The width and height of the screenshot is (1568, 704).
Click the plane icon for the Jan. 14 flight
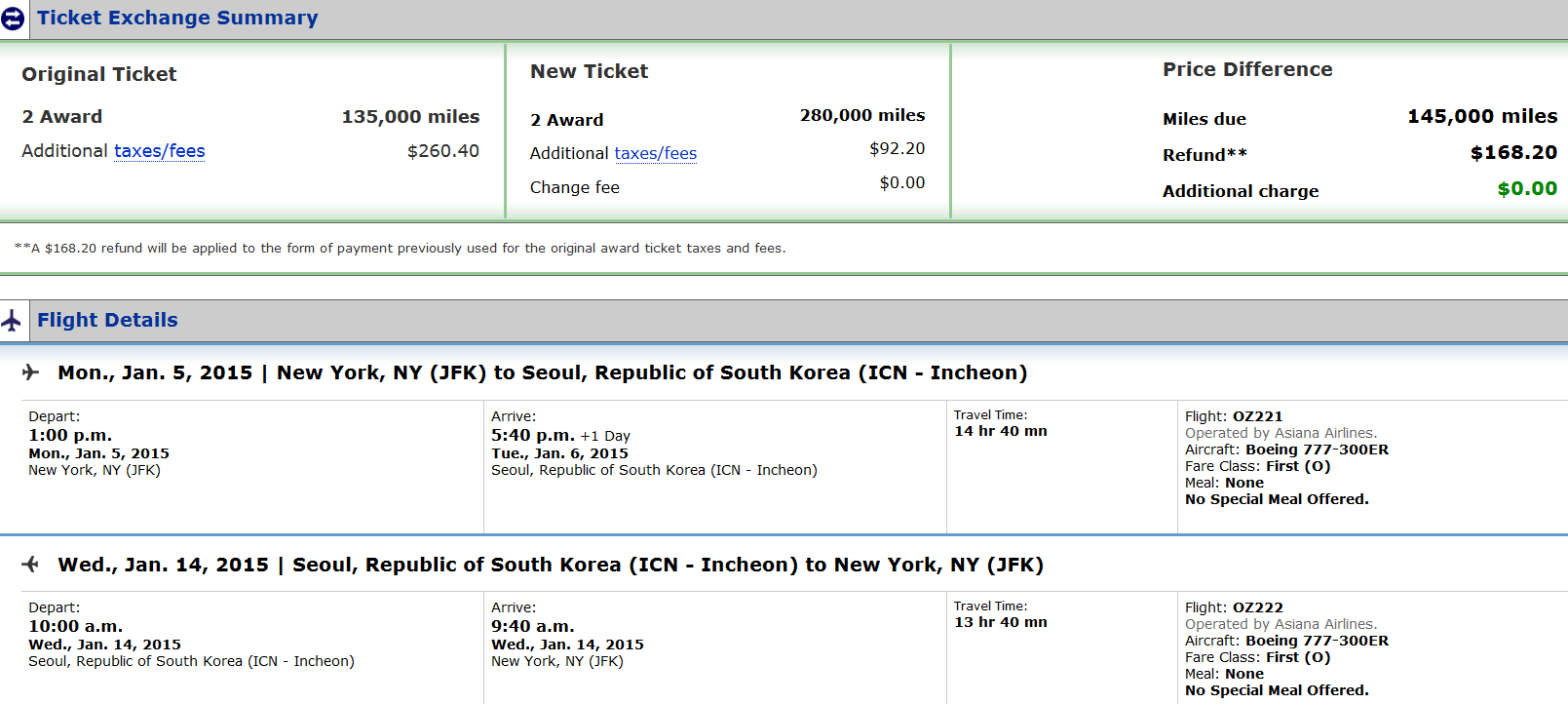pos(31,564)
